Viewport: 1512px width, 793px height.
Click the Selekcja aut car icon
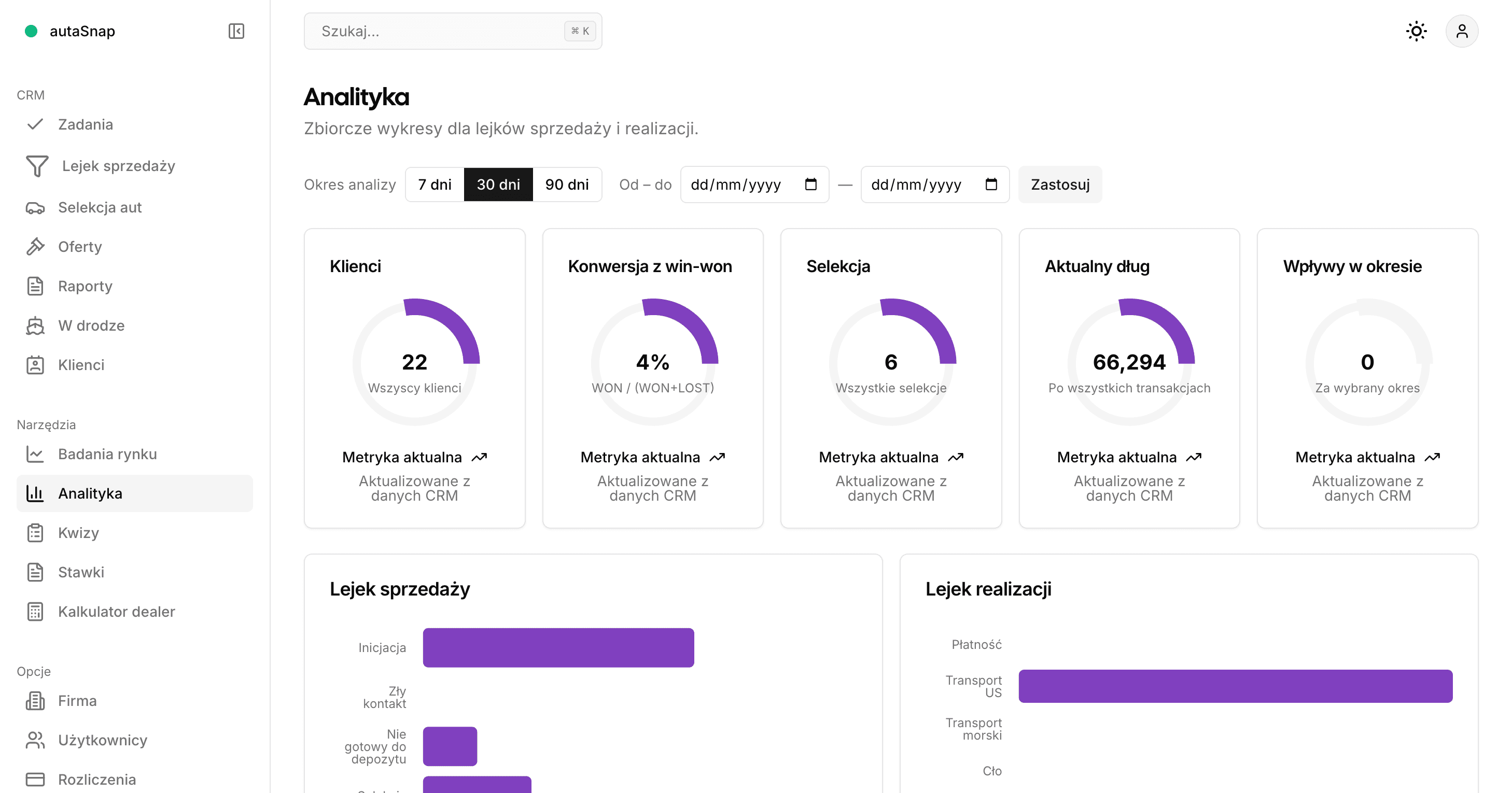(x=35, y=208)
